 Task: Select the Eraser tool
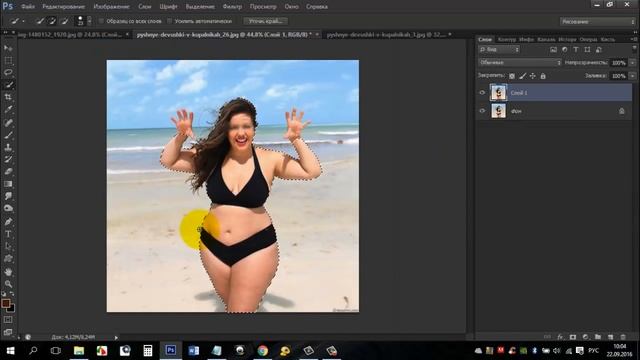(8, 171)
